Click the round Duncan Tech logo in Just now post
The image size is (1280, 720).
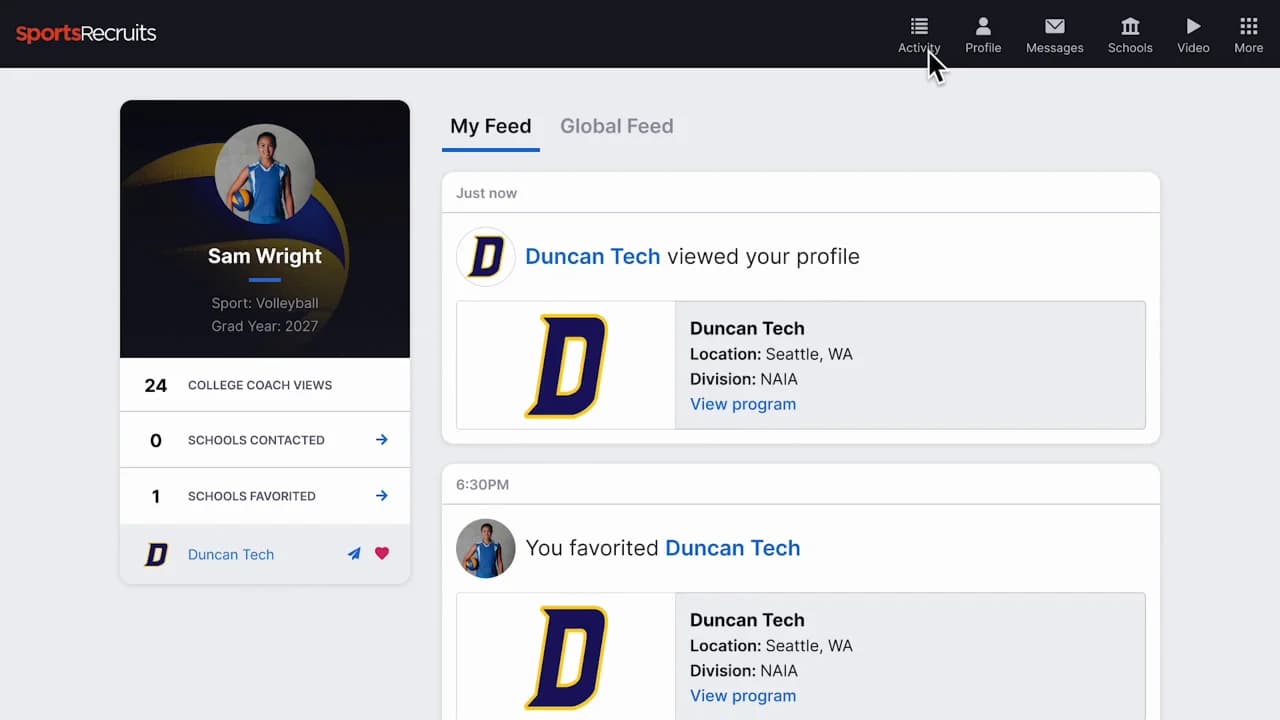click(x=486, y=257)
